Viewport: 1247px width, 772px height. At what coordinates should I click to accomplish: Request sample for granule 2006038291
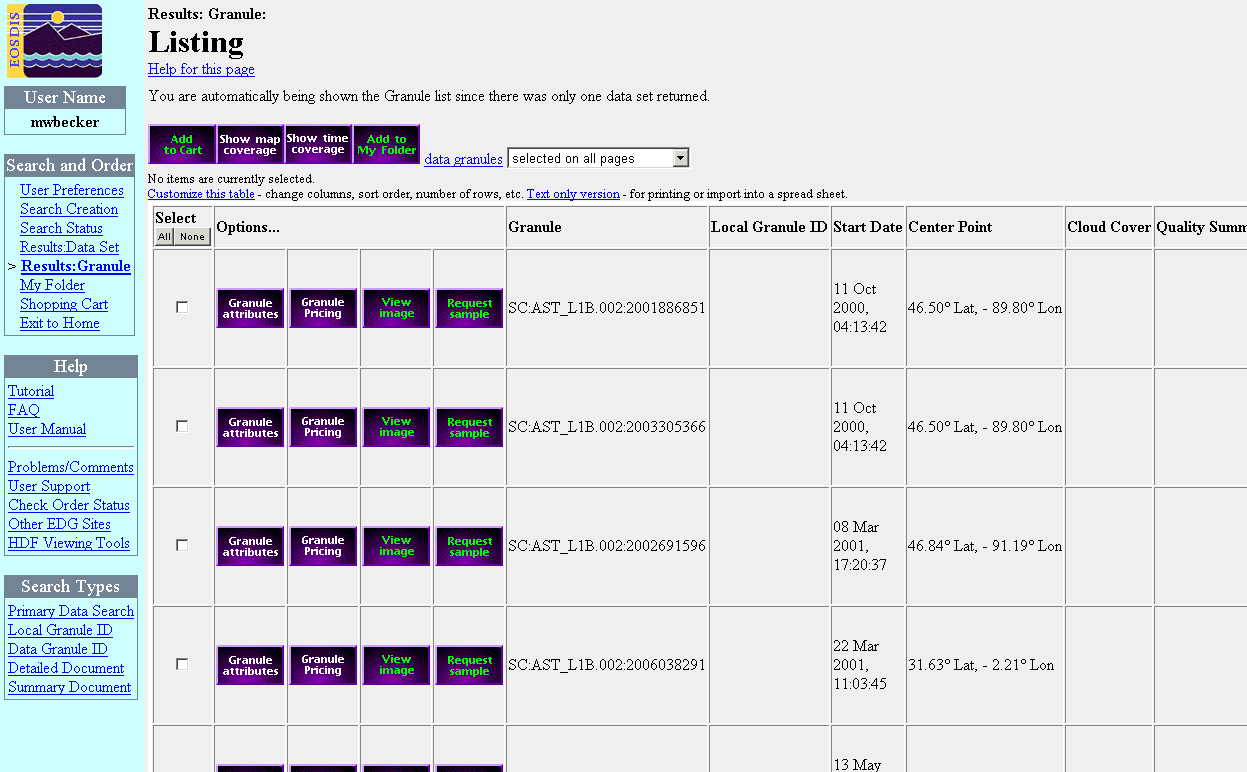469,665
